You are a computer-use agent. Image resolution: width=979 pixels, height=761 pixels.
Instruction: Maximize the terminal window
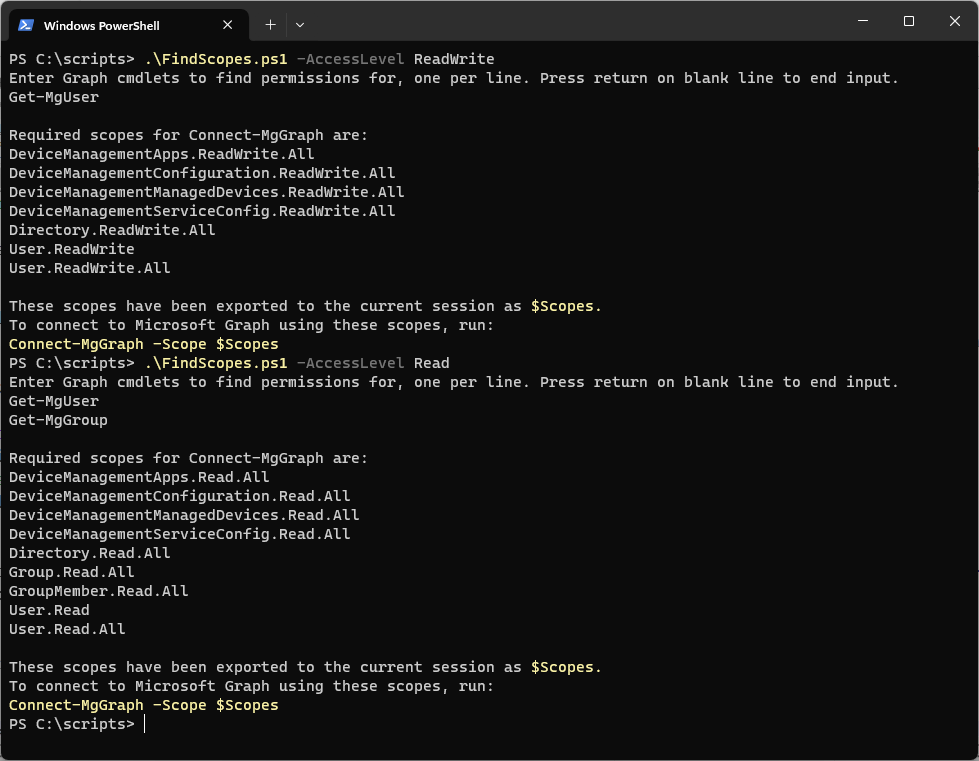909,21
